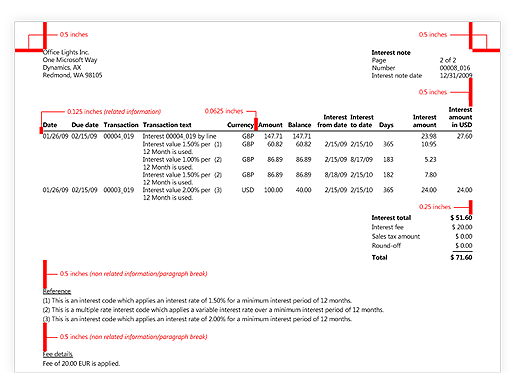The image size is (515, 373).
Task: Select the interest total $ 51.60
Action: 461,218
